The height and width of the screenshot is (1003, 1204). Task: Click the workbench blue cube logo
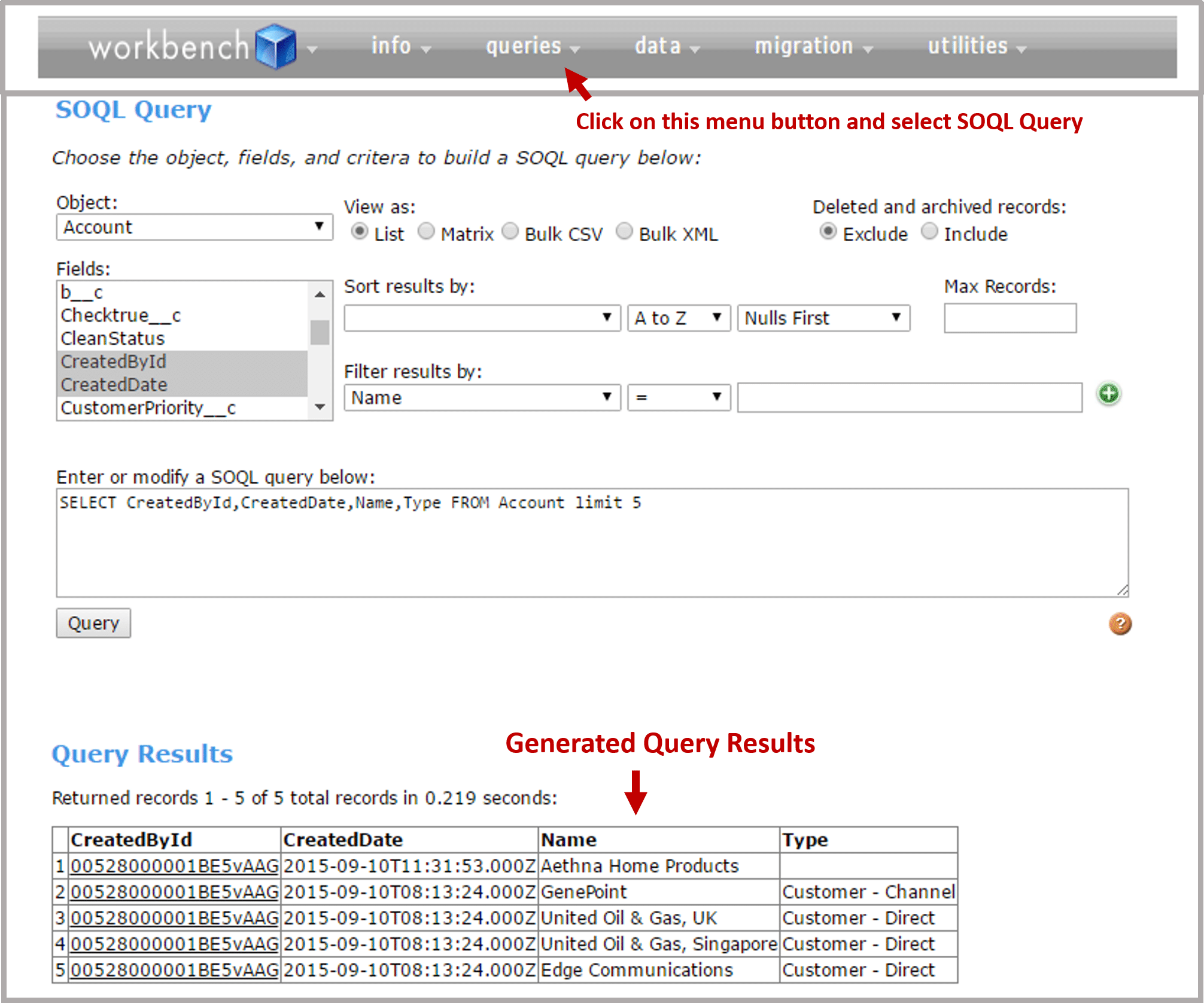pyautogui.click(x=276, y=46)
